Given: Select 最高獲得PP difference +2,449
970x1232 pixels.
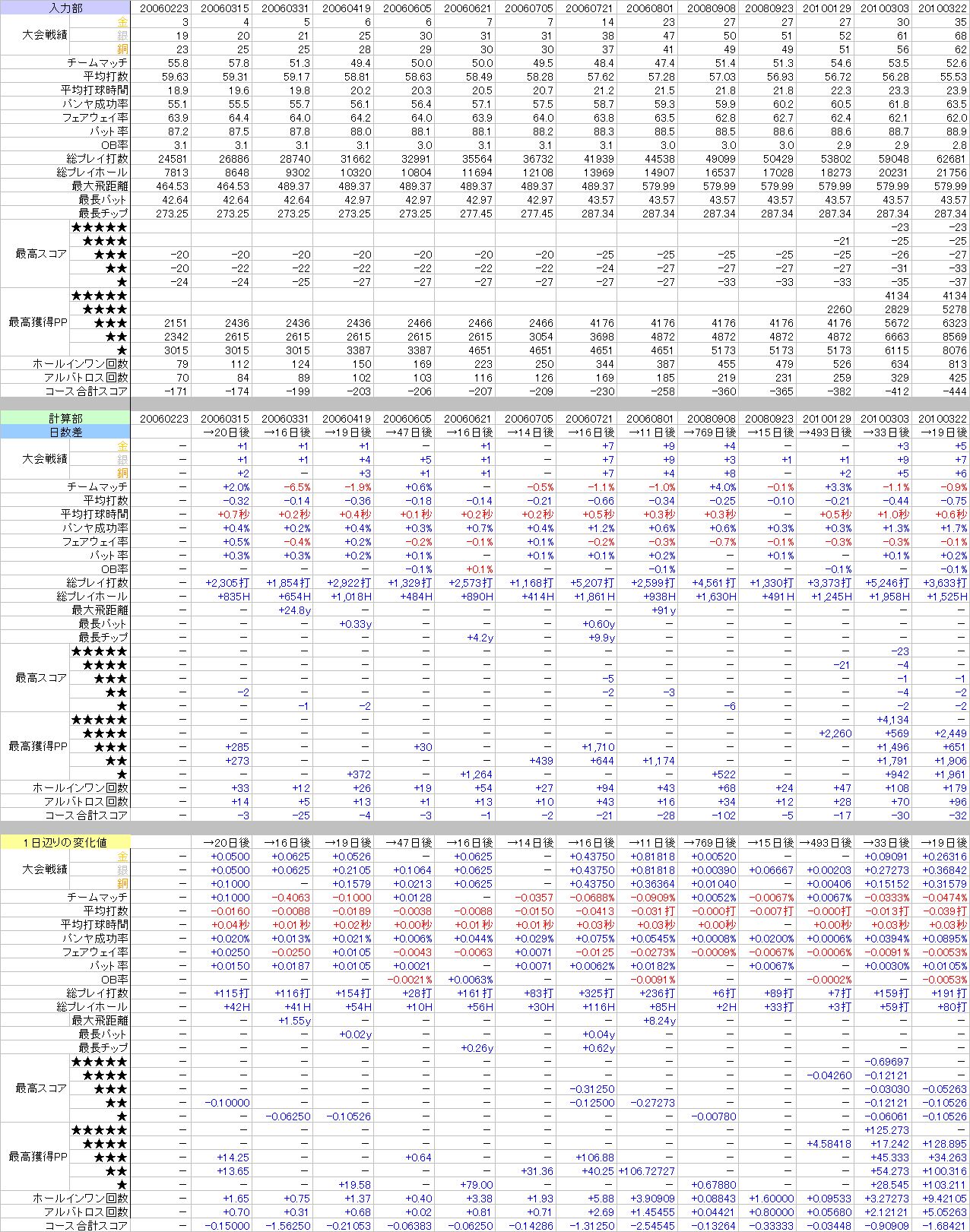Looking at the screenshot, I should [x=950, y=733].
